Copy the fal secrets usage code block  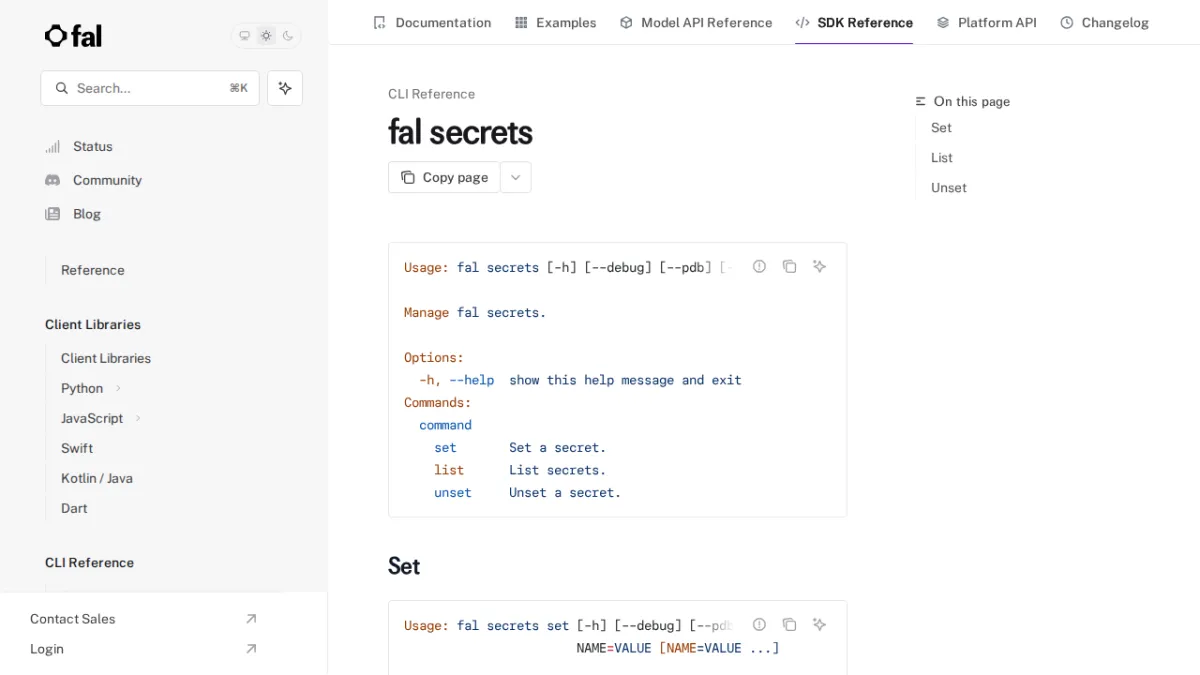tap(789, 266)
